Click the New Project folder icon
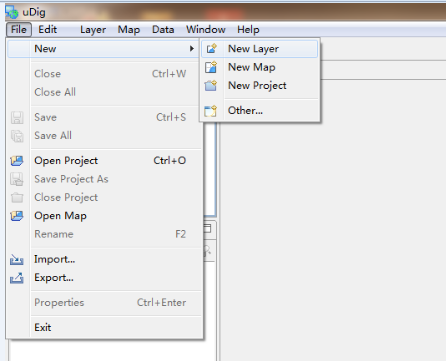 click(x=211, y=86)
